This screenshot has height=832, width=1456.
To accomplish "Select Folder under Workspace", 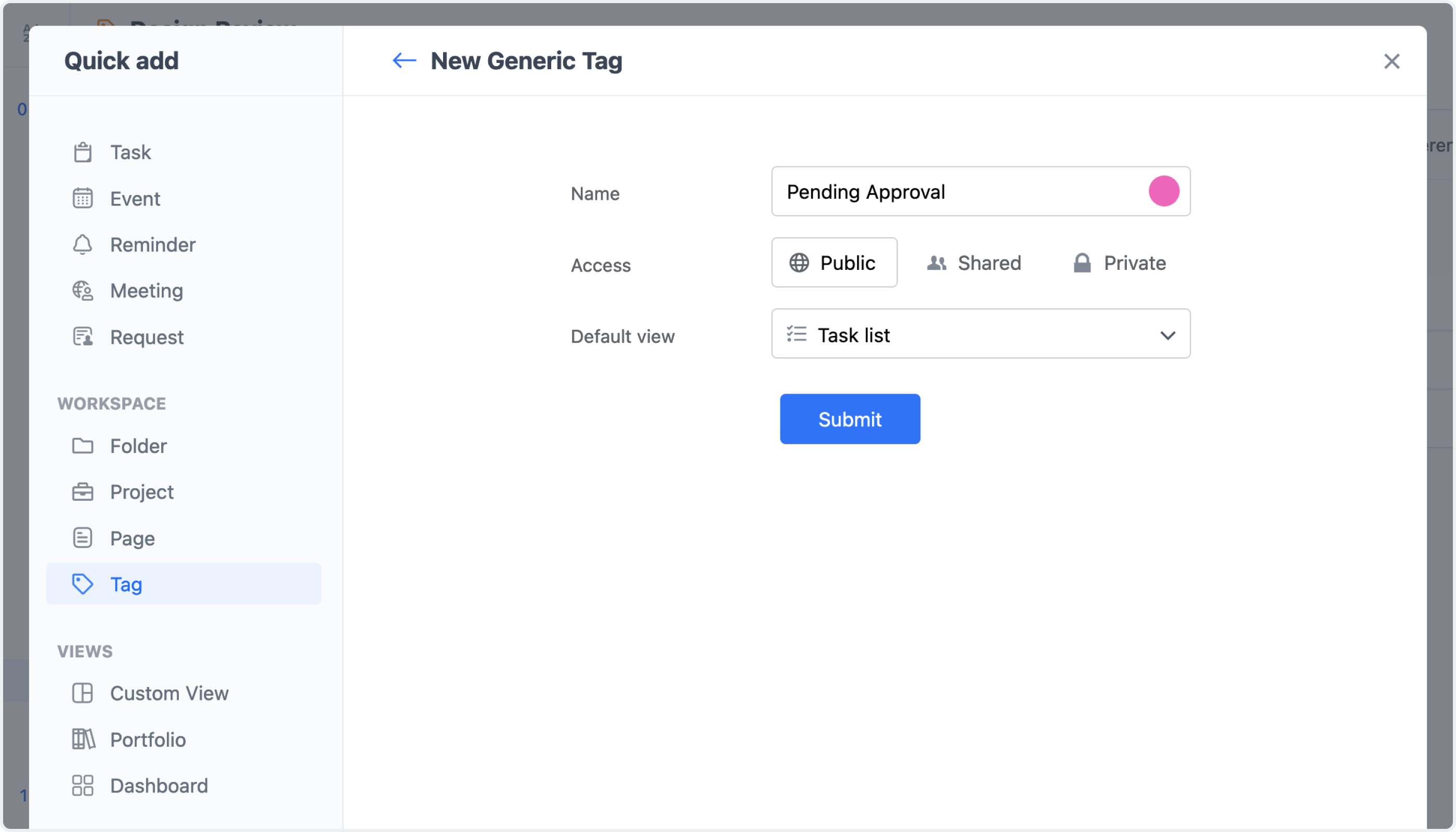I will (x=184, y=446).
